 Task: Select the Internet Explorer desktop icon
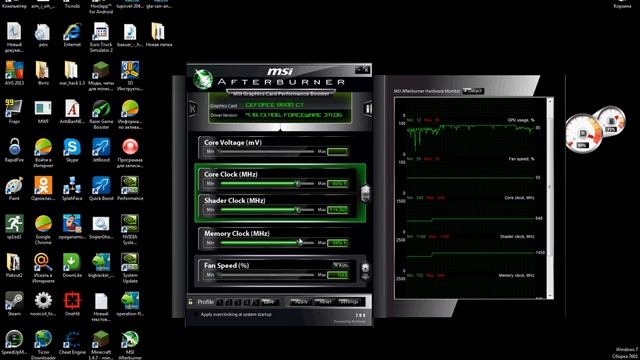click(x=72, y=35)
